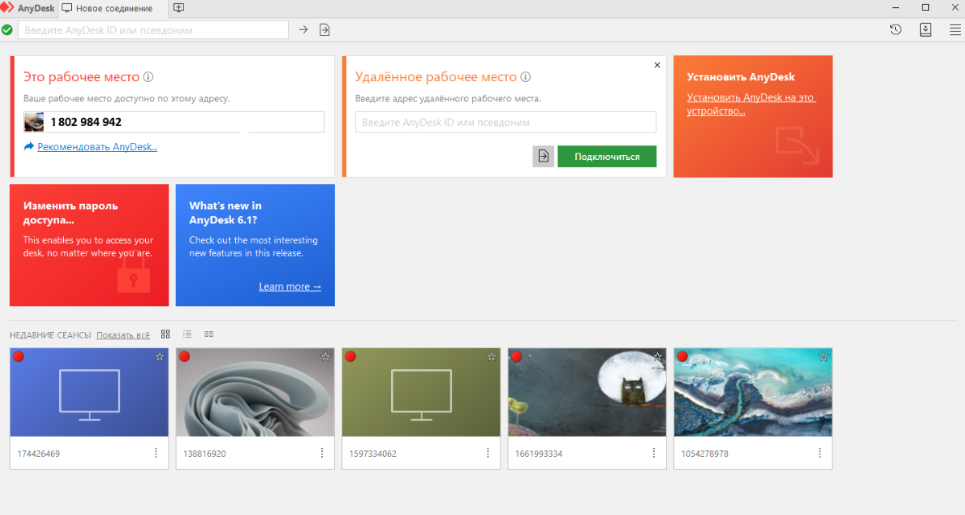This screenshot has height=515, width=965.
Task: Open options menu for session 1054278978
Action: [820, 453]
